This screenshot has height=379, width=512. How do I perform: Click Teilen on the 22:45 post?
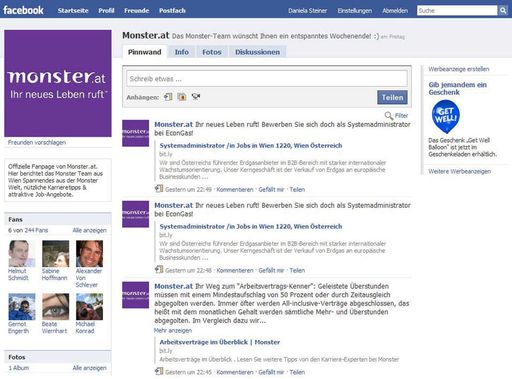coord(297,372)
